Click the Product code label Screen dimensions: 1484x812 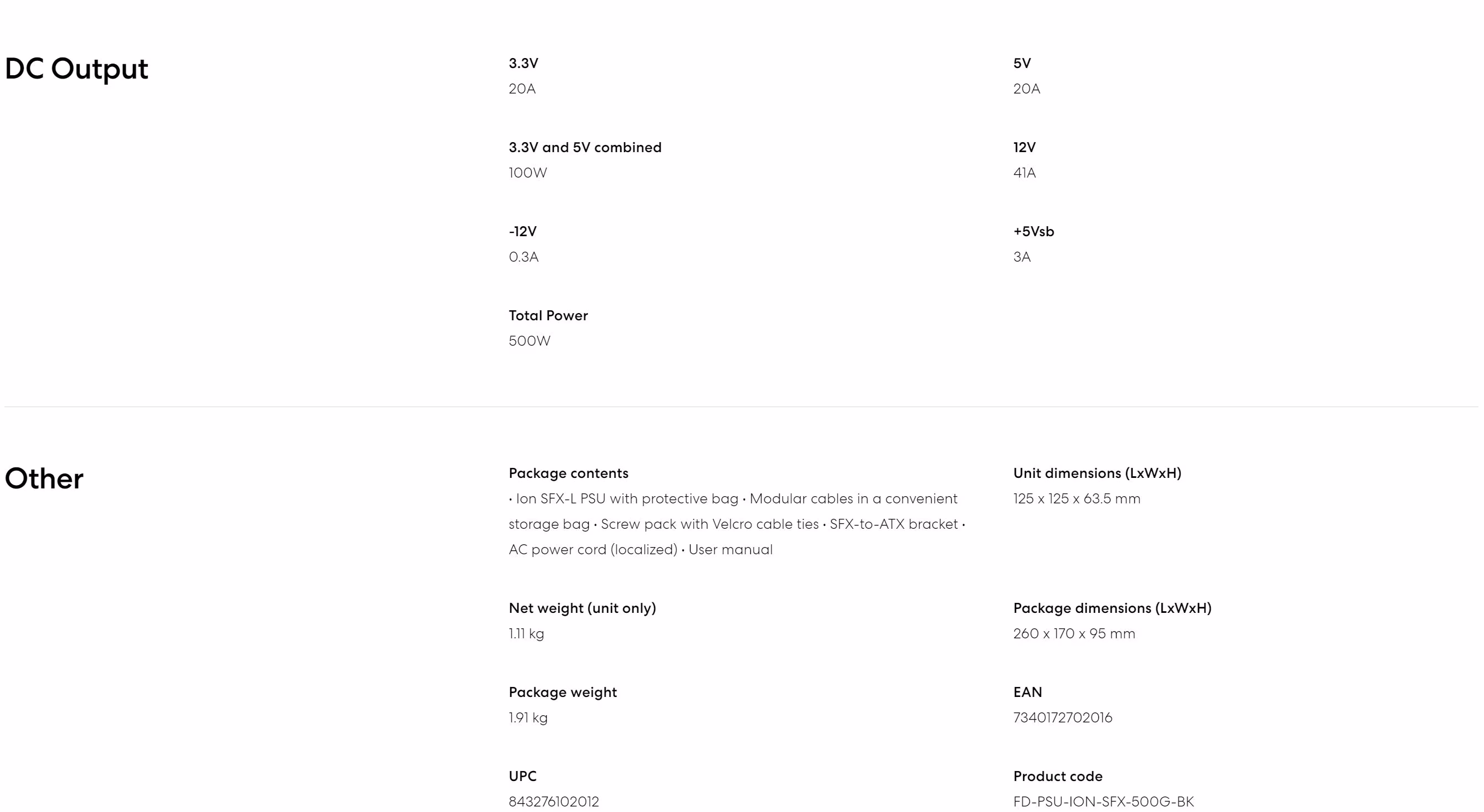pyautogui.click(x=1058, y=776)
